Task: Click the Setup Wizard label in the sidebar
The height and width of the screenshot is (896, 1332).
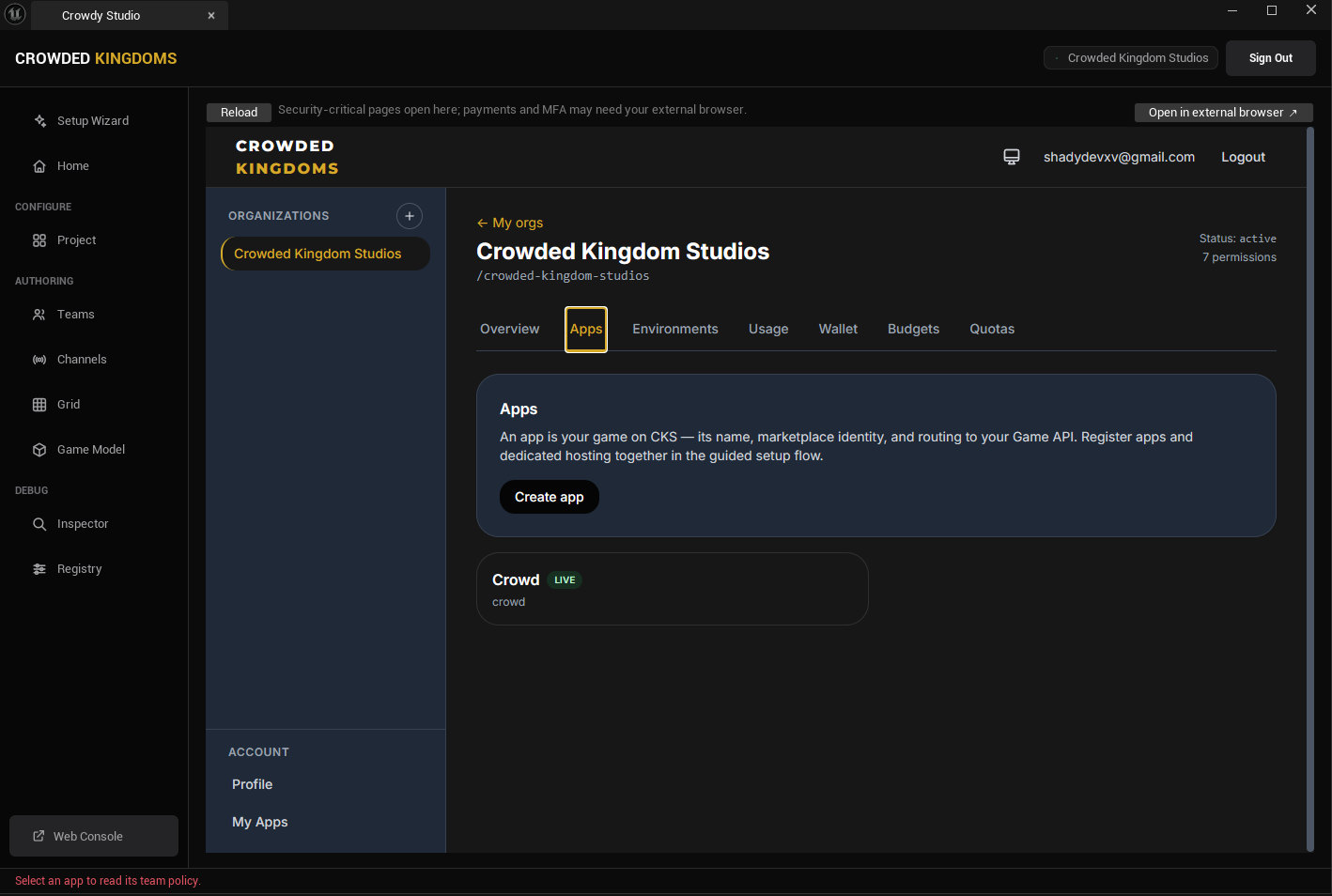Action: point(93,121)
